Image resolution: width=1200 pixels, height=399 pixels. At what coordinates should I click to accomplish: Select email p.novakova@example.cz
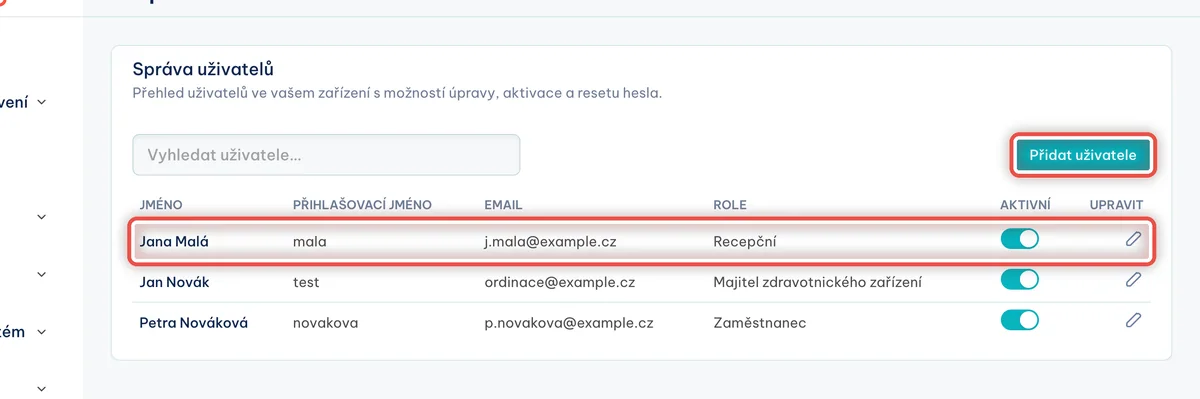click(x=569, y=322)
